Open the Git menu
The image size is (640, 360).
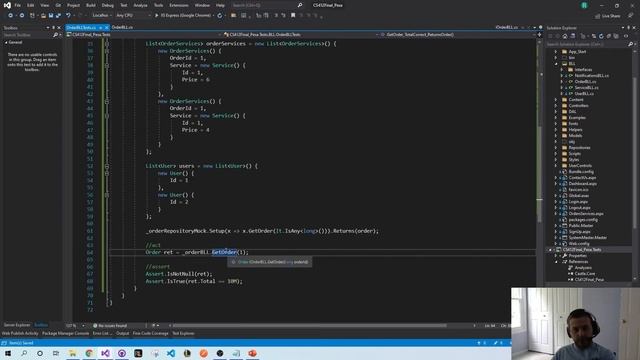click(58, 5)
